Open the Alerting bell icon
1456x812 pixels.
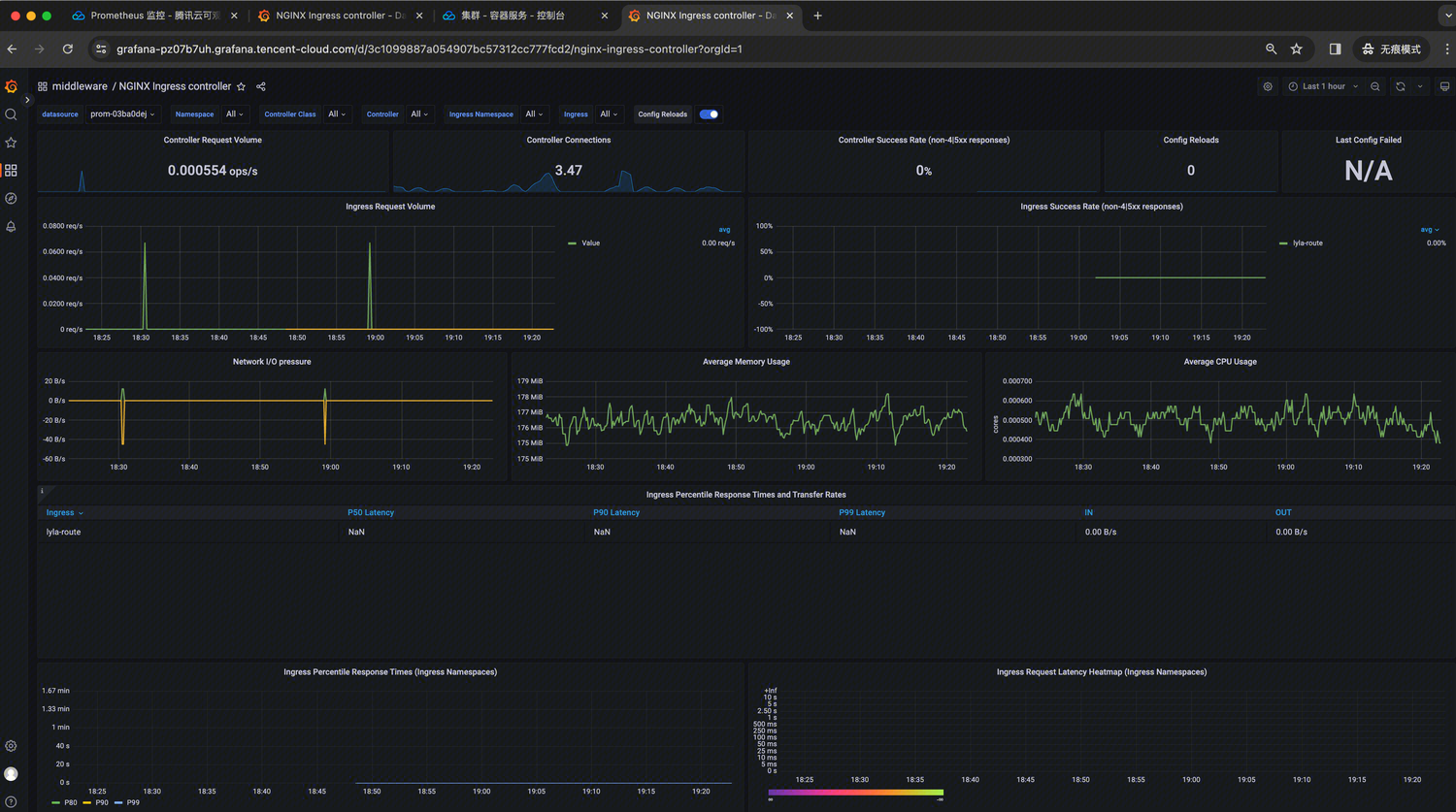click(x=11, y=226)
